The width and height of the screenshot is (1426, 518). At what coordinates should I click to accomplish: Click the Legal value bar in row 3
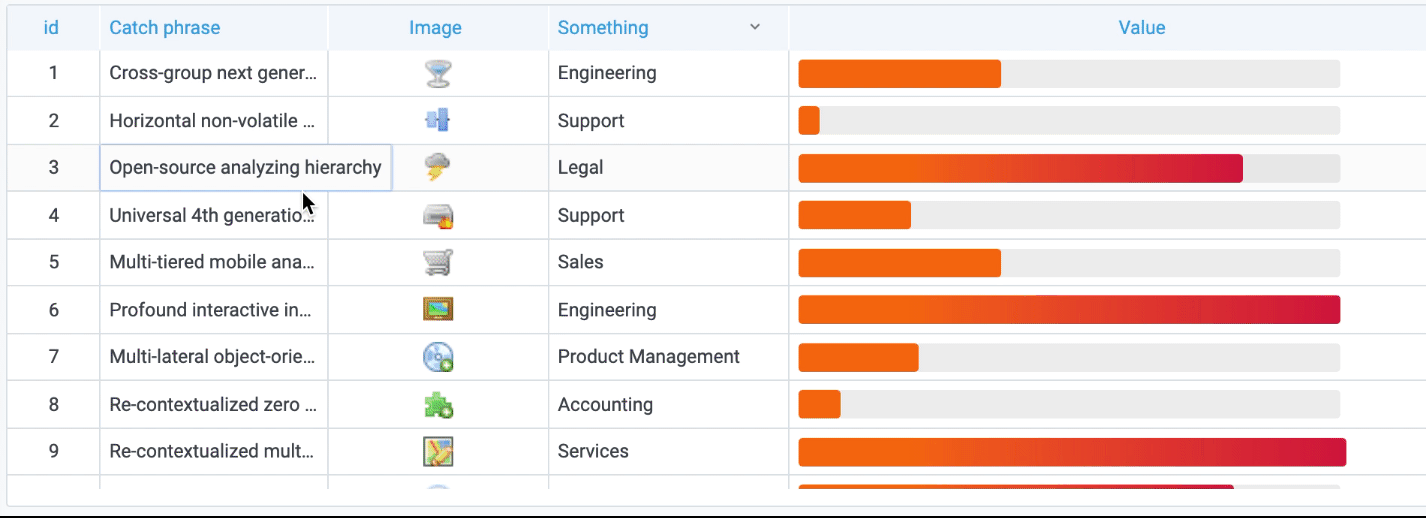tap(1020, 168)
